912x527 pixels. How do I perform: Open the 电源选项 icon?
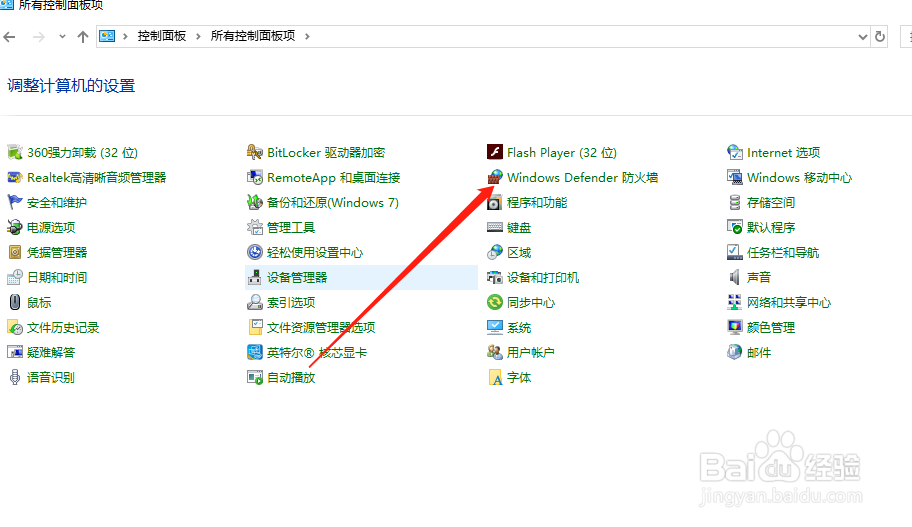pyautogui.click(x=15, y=227)
